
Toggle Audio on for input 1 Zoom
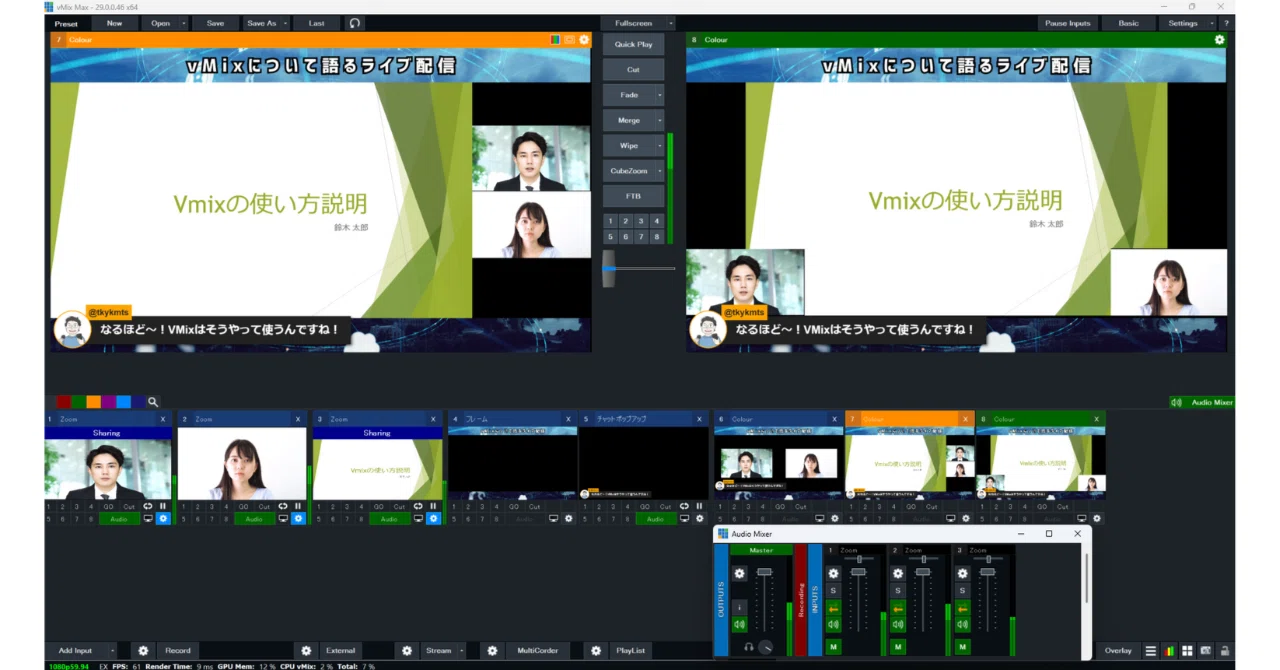point(119,519)
